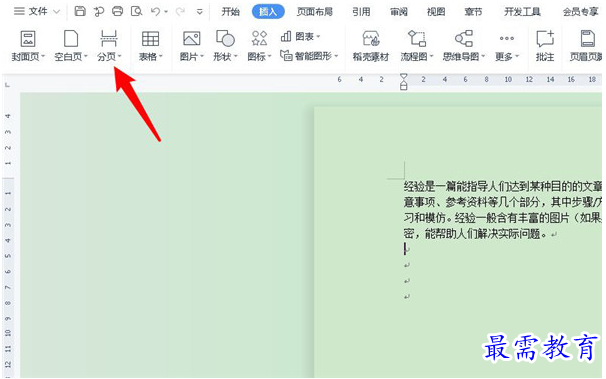
Task: Insert 智能图形 smart graphic
Action: pyautogui.click(x=308, y=56)
